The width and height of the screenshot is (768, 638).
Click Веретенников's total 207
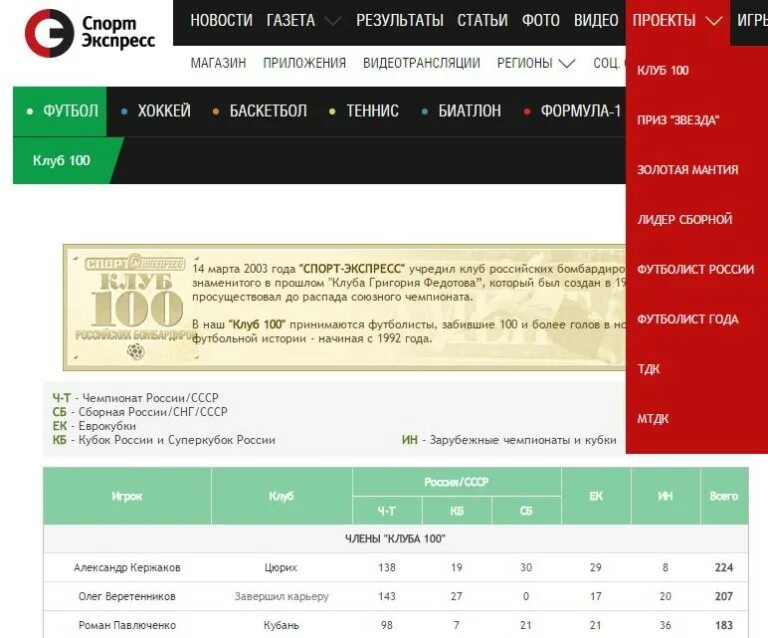724,596
